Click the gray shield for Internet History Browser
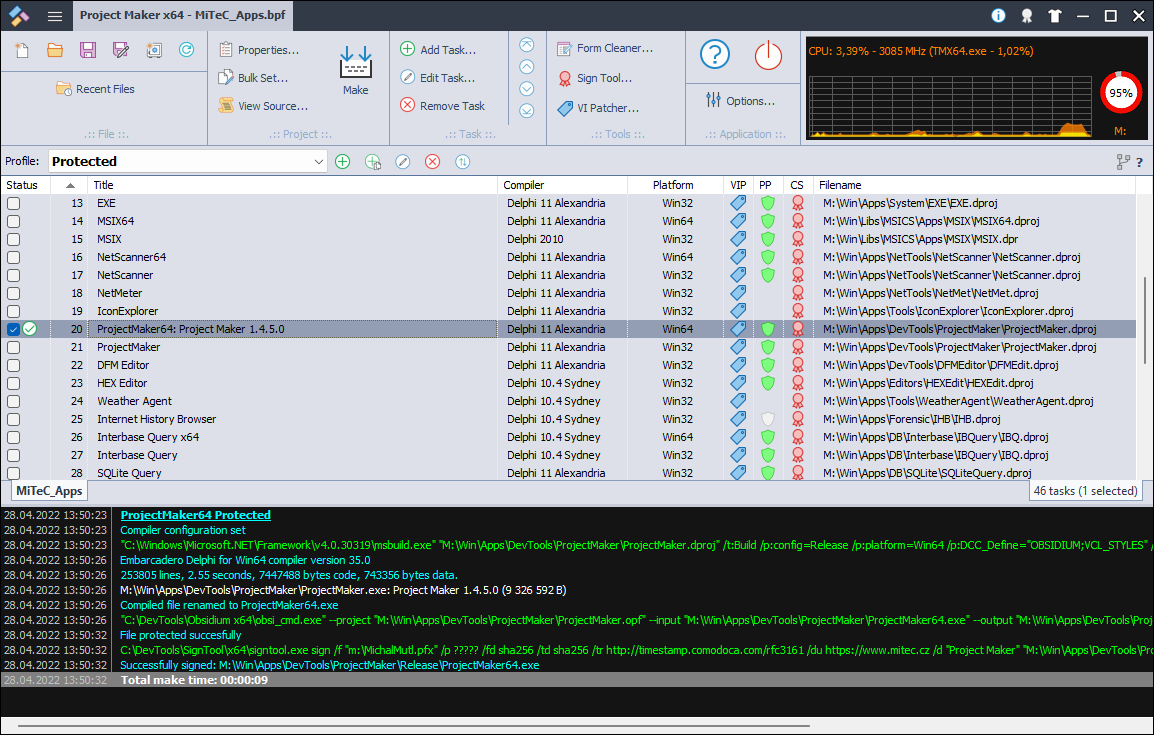 768,419
